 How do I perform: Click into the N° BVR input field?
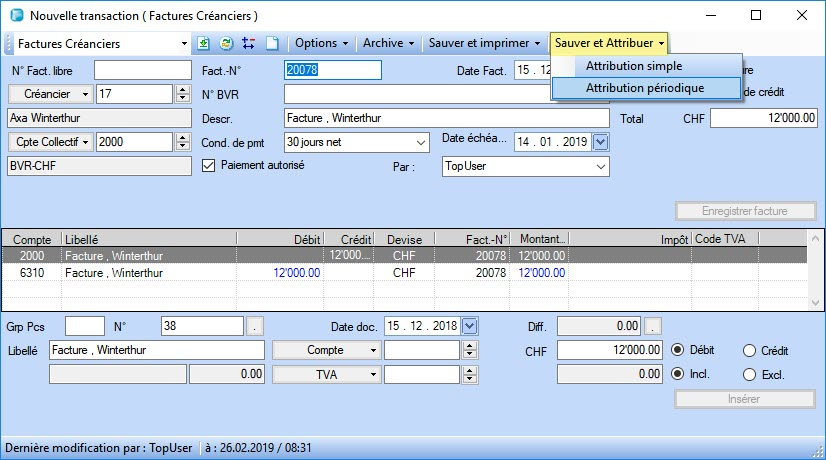(x=400, y=93)
